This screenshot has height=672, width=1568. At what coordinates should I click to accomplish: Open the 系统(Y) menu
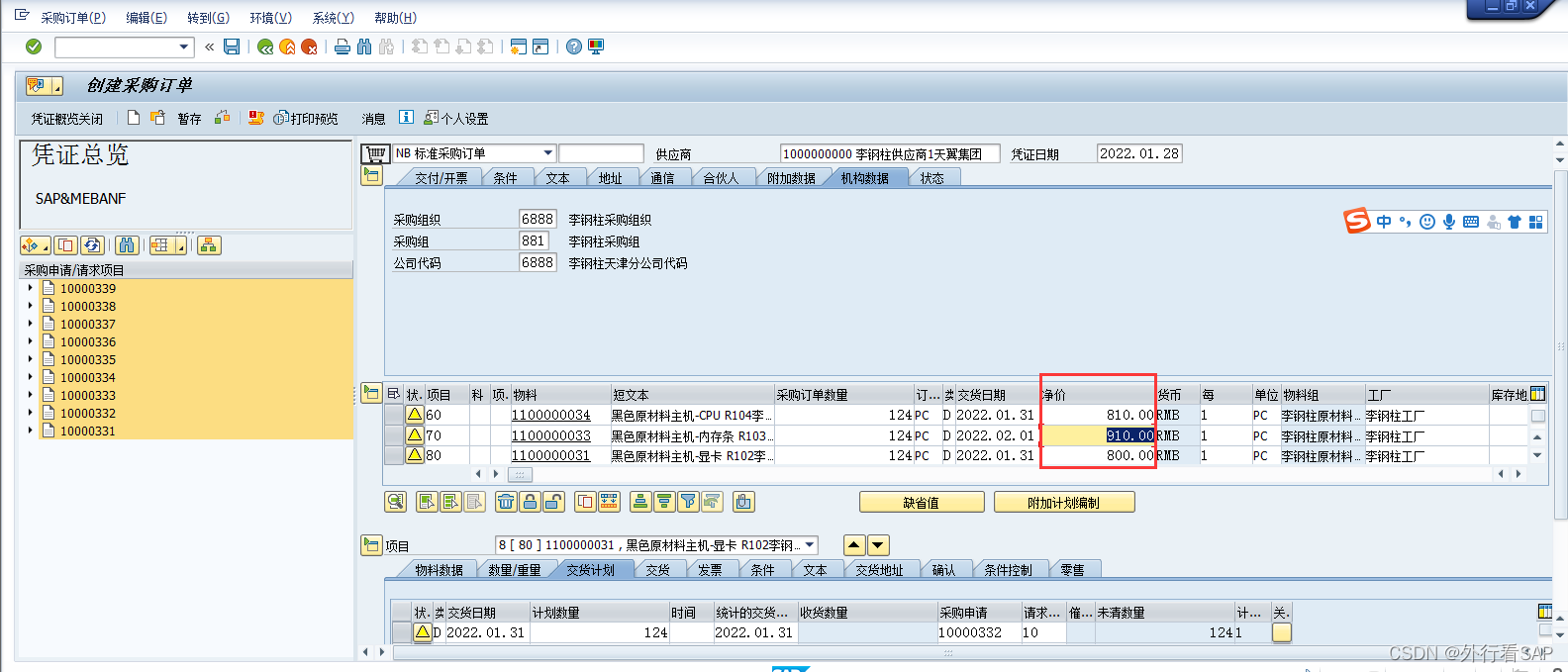click(x=333, y=18)
